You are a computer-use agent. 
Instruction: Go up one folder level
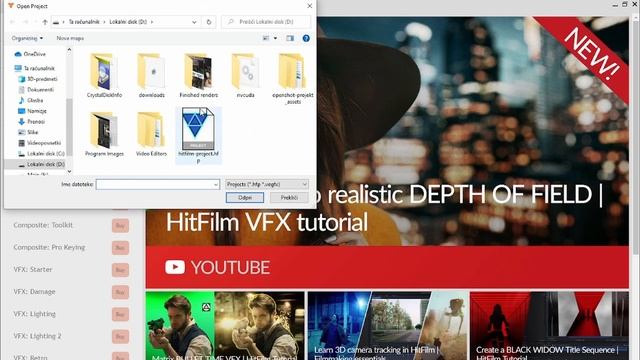coord(45,22)
